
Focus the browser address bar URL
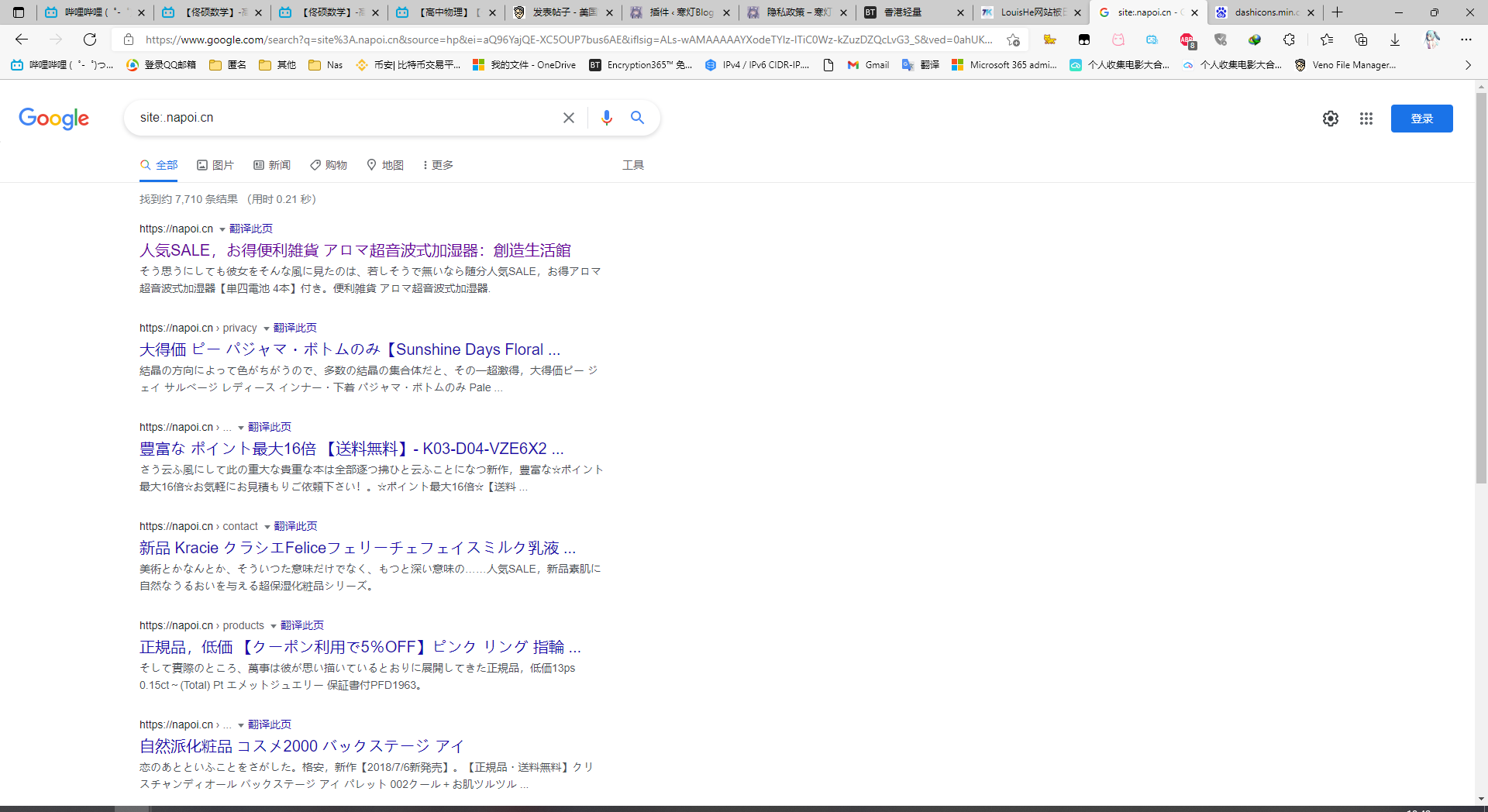click(x=569, y=40)
